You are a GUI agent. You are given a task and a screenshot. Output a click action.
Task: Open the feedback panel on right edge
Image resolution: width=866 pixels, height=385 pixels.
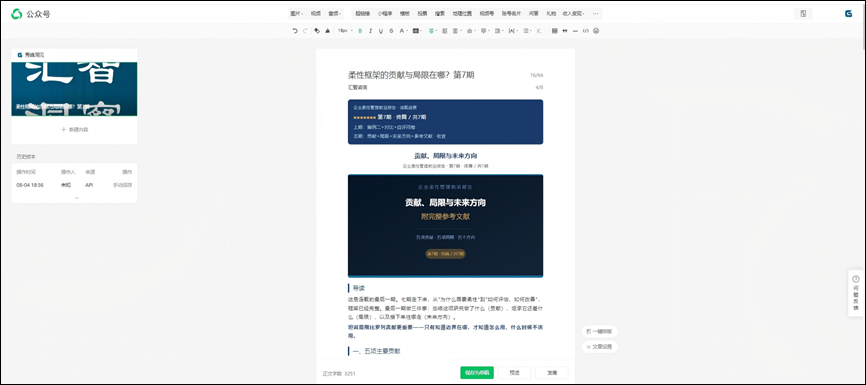pos(856,293)
